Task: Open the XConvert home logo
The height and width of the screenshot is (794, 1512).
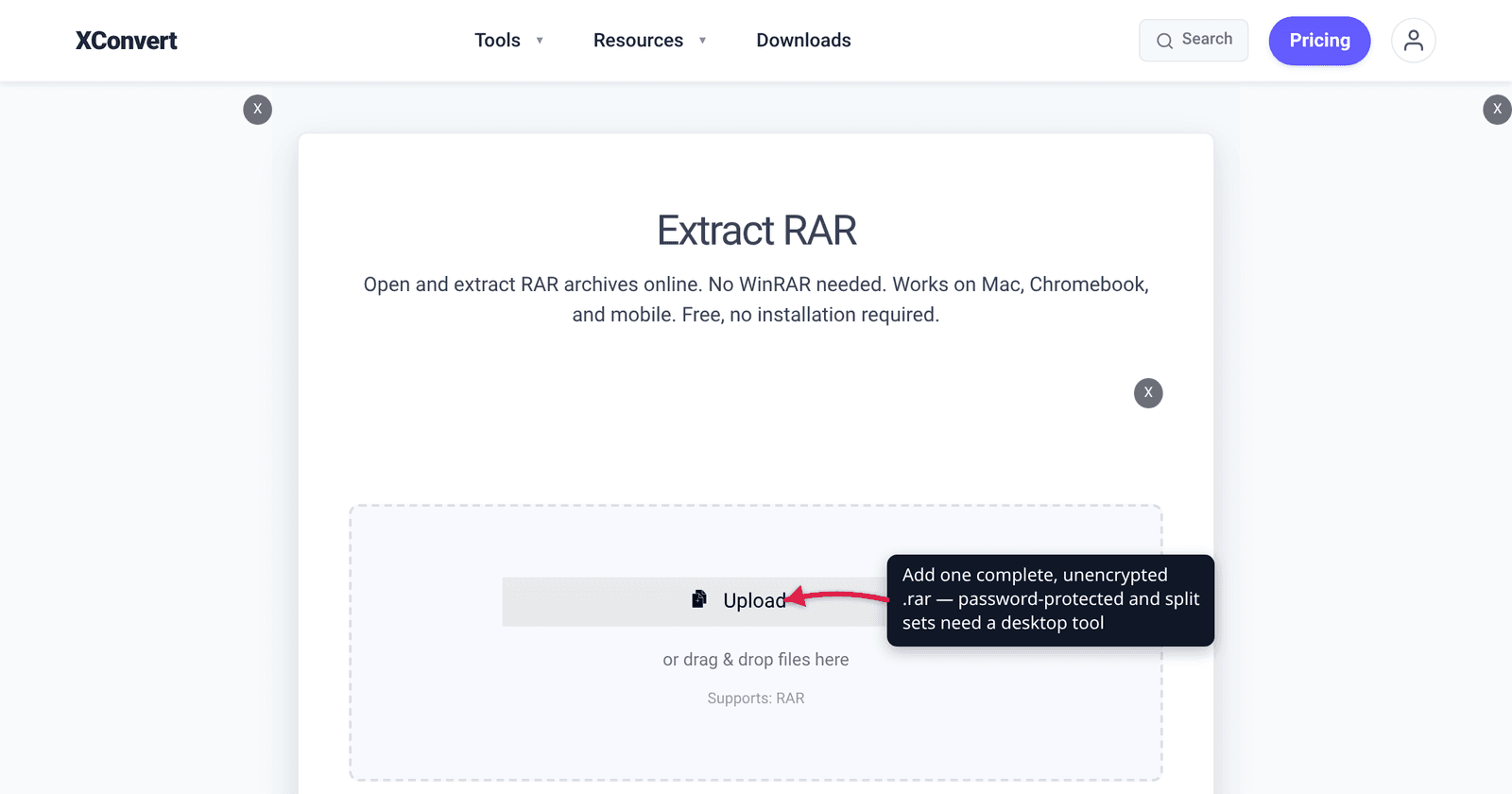Action: pyautogui.click(x=126, y=41)
